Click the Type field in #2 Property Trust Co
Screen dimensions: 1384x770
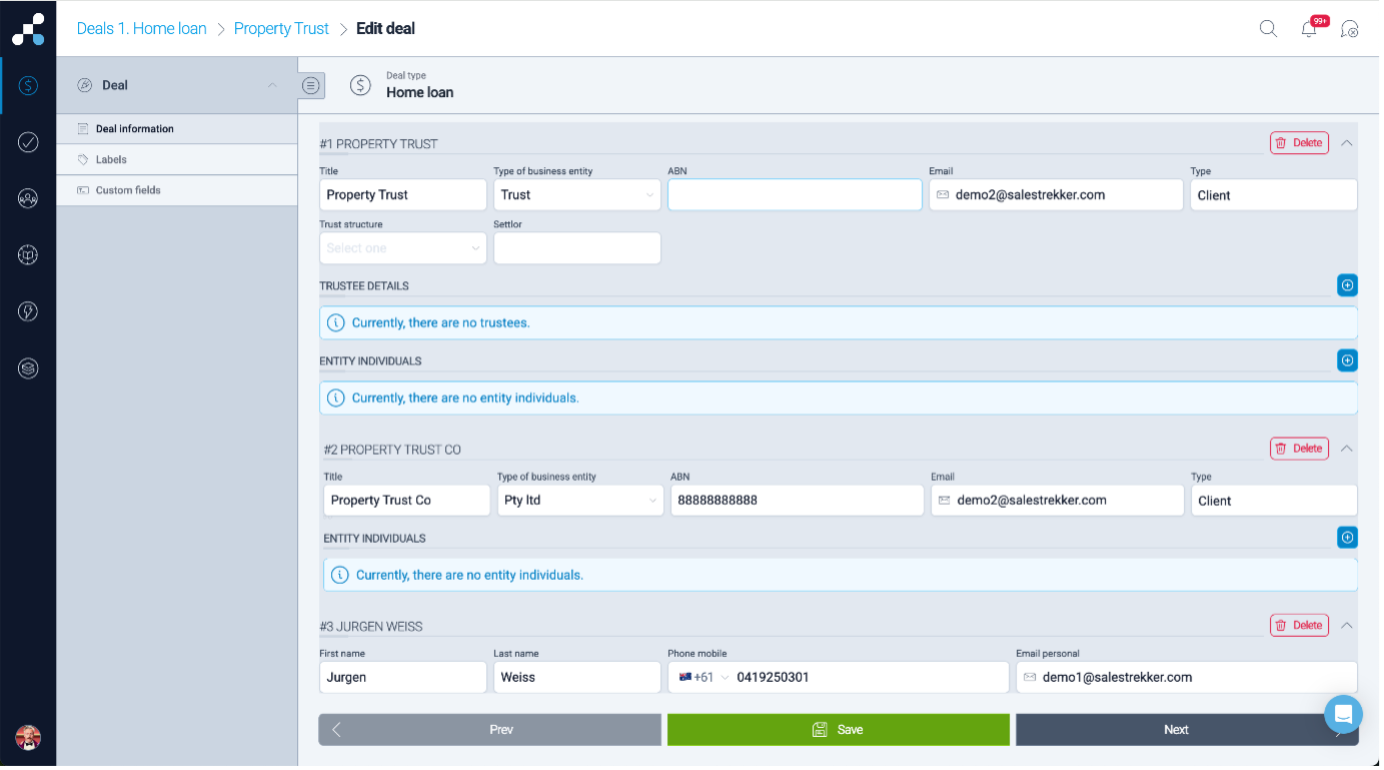click(1274, 500)
